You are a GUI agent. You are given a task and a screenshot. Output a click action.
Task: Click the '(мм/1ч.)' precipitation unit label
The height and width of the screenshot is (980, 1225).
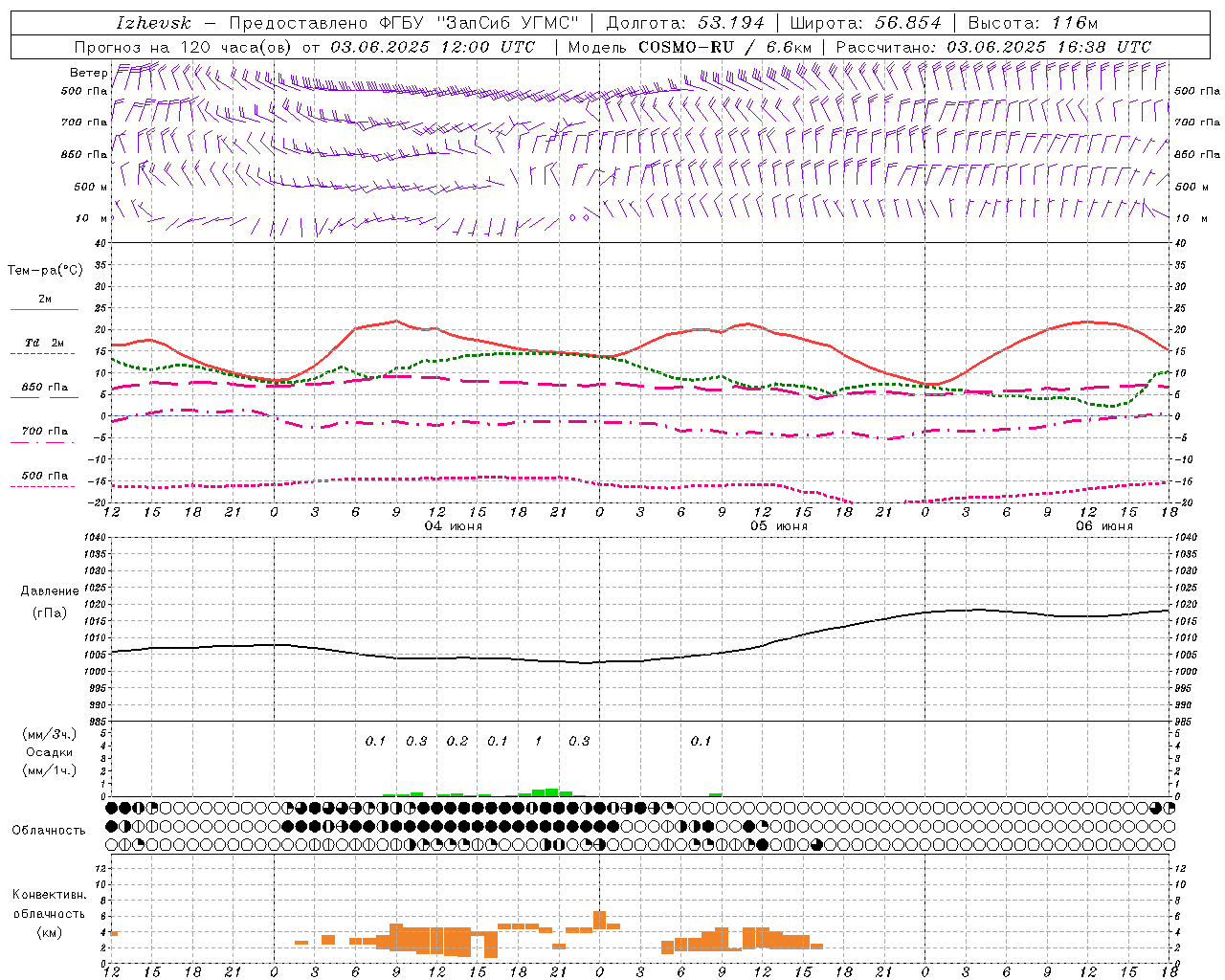[50, 770]
